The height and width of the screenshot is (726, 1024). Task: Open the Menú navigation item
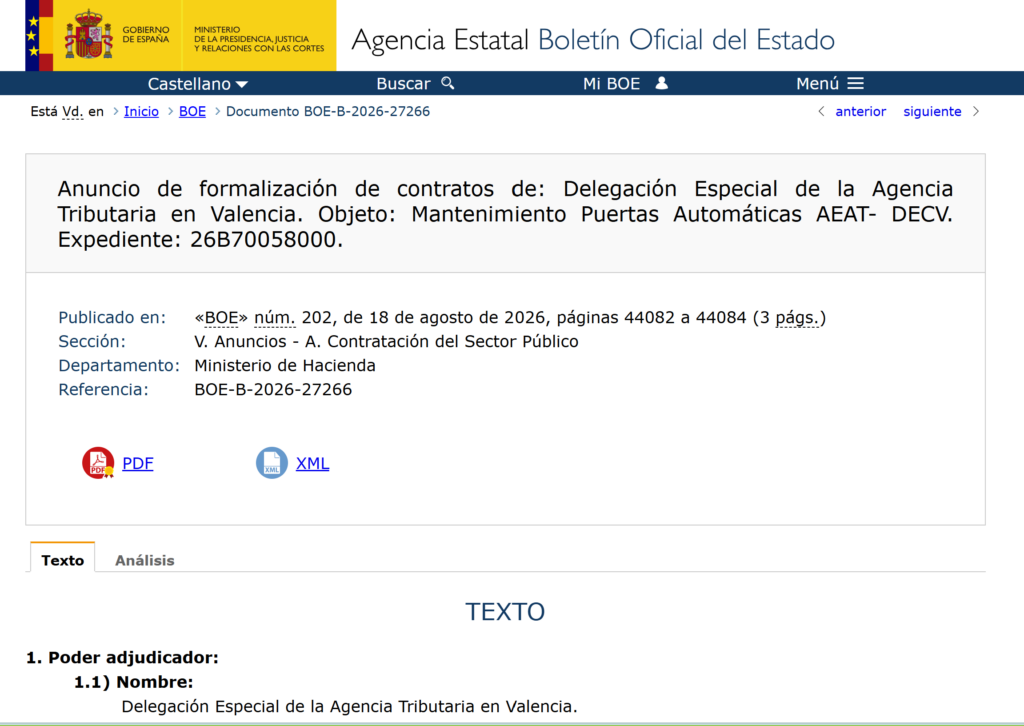point(830,84)
